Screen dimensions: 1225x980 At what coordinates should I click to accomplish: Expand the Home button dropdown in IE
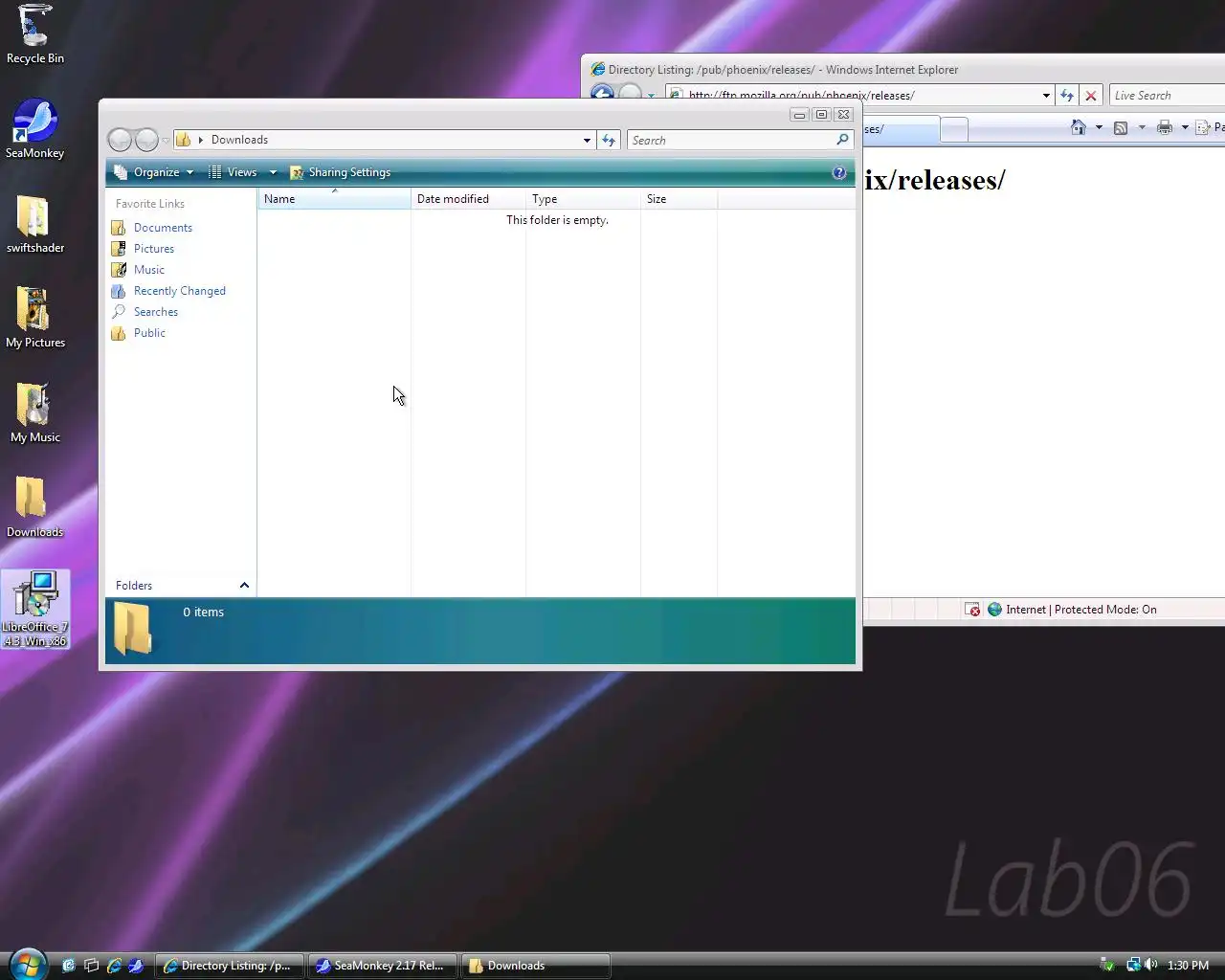tap(1099, 127)
